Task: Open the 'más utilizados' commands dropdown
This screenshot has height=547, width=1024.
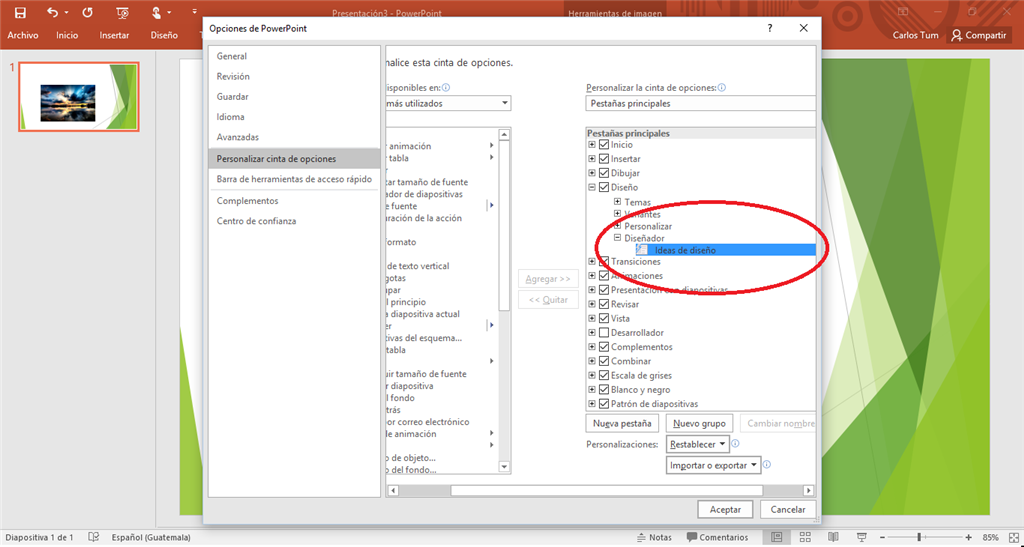Action: [505, 103]
